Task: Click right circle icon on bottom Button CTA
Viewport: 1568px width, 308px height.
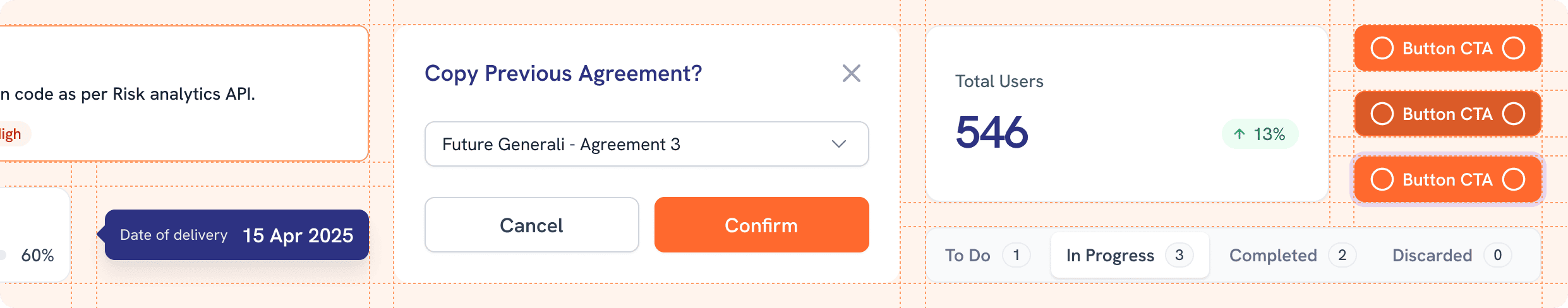Action: [1513, 179]
